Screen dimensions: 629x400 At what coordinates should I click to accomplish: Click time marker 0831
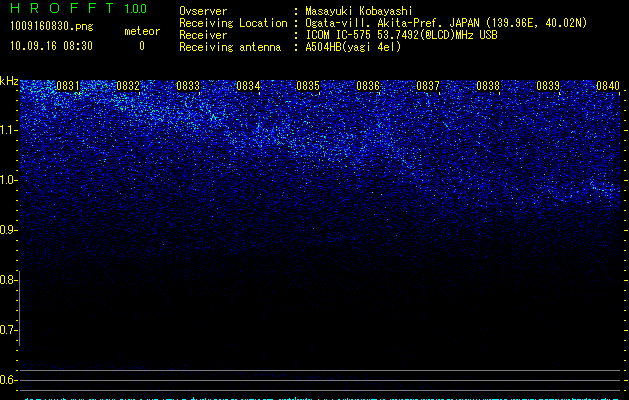click(68, 86)
